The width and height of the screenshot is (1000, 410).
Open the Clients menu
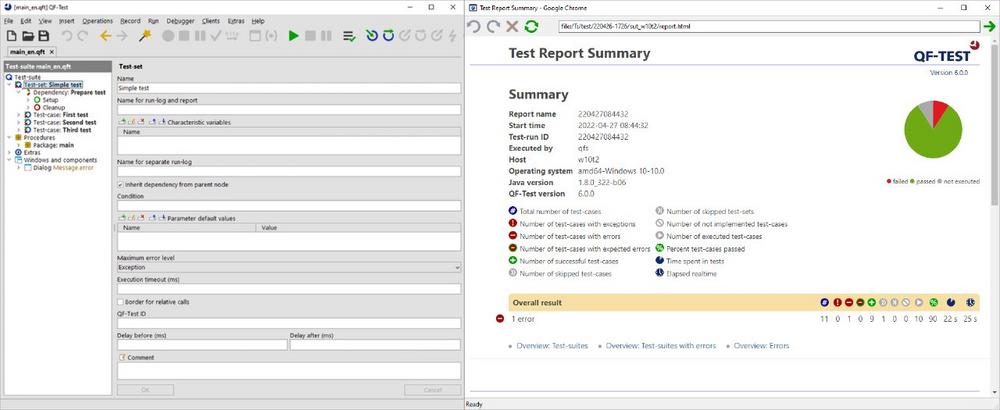(x=211, y=21)
